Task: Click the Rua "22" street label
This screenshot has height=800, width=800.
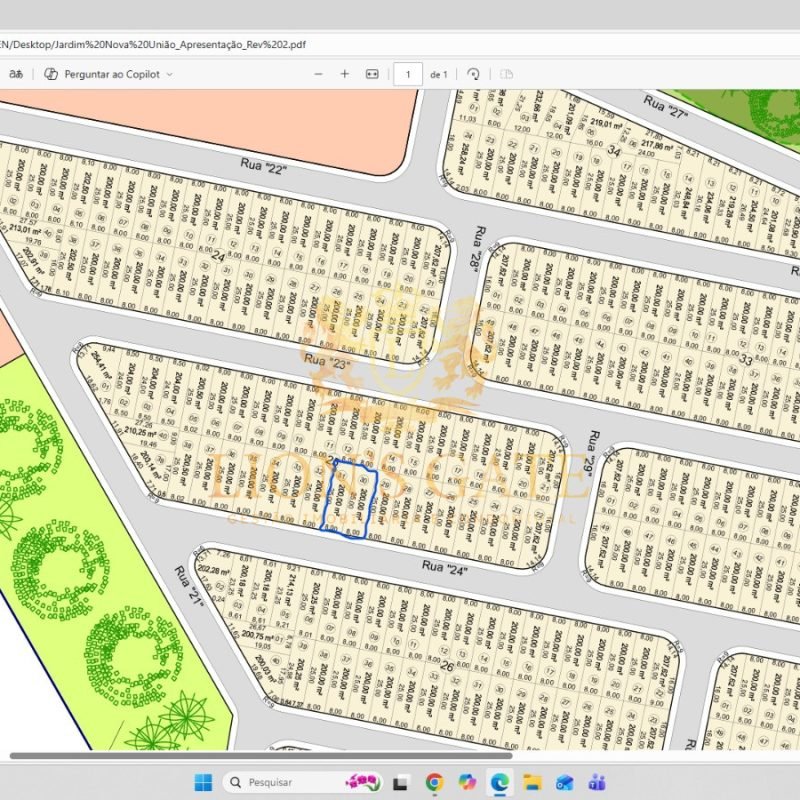Action: tap(263, 166)
